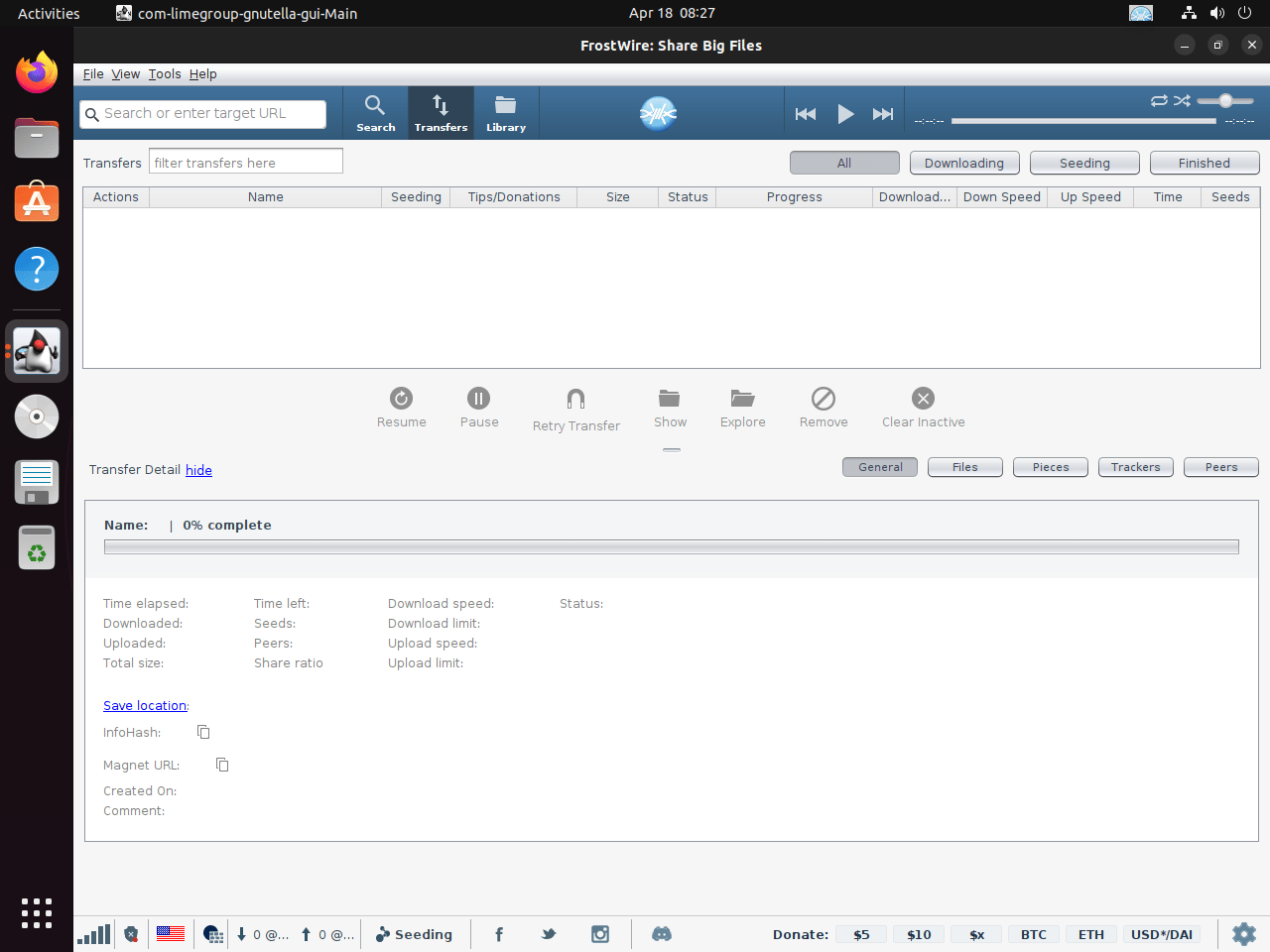This screenshot has height=952, width=1270.
Task: Sort transfers by Size column header
Action: coord(617,197)
